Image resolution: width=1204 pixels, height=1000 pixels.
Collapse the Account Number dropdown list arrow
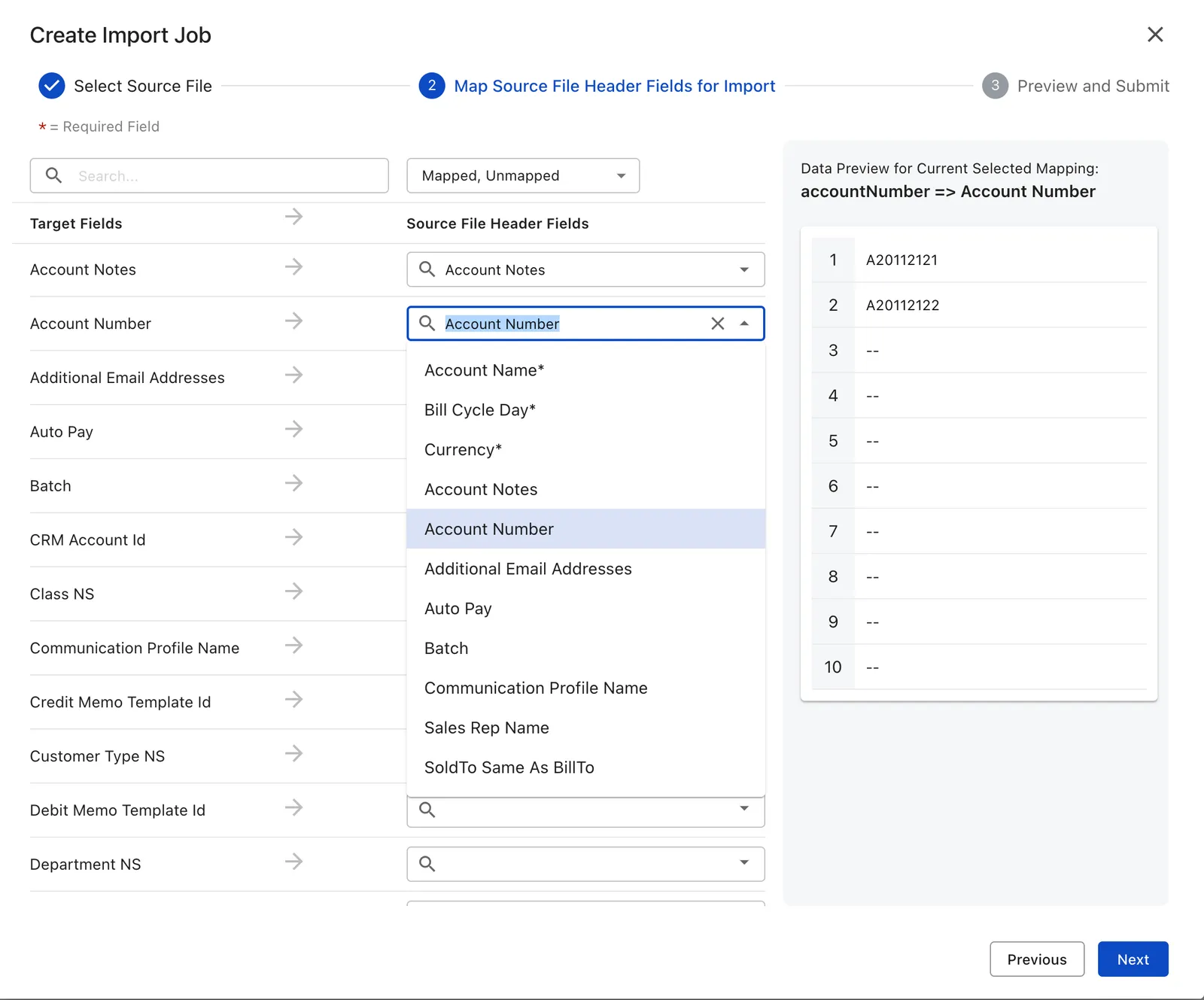[x=744, y=324]
